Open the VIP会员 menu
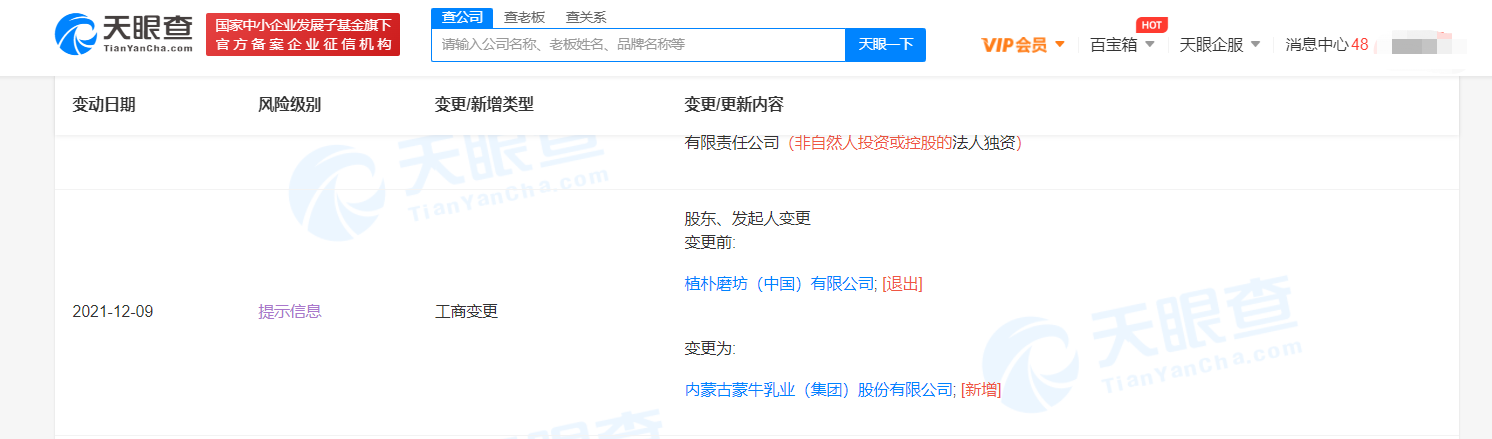 pos(1023,45)
